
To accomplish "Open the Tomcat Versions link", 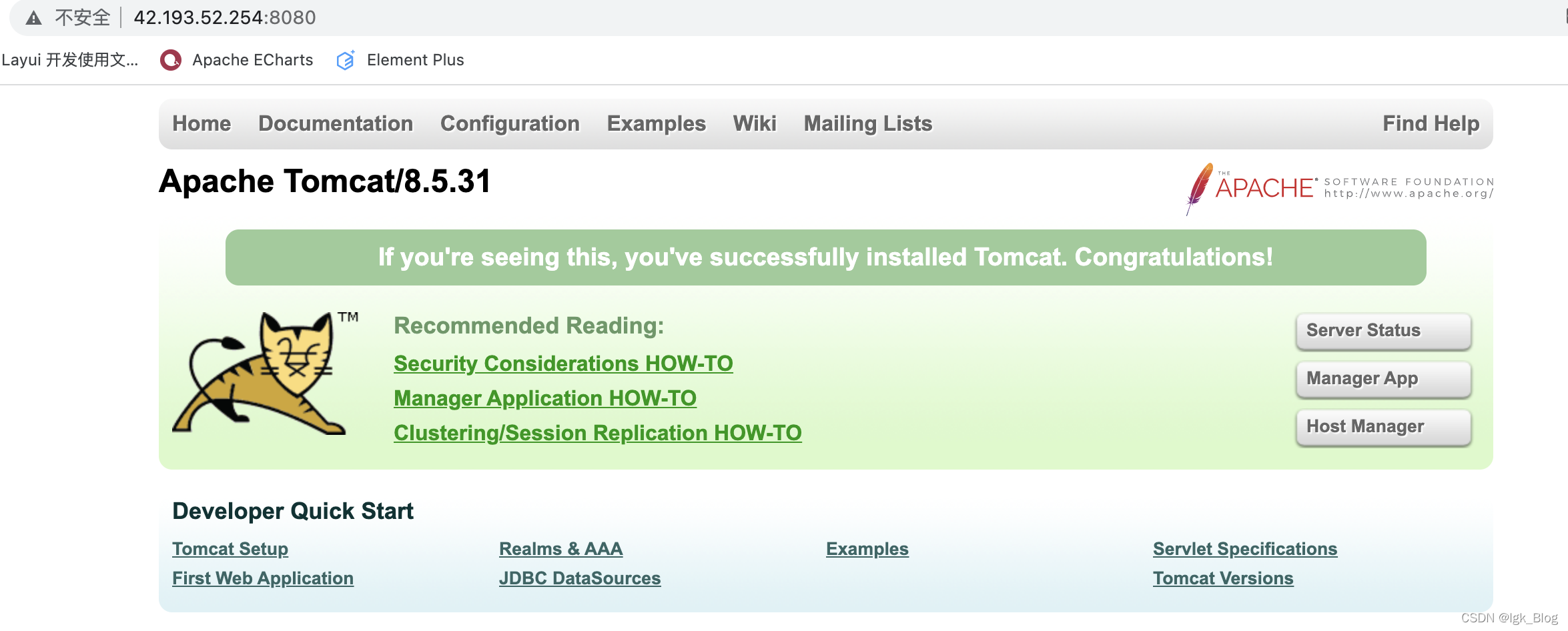I will (1223, 578).
